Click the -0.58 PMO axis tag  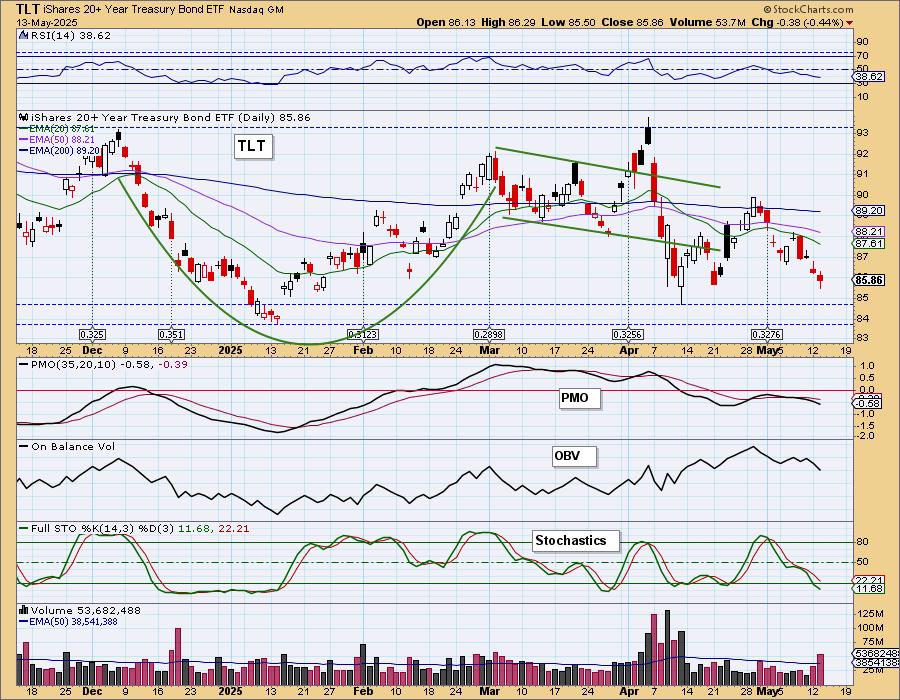coord(868,404)
